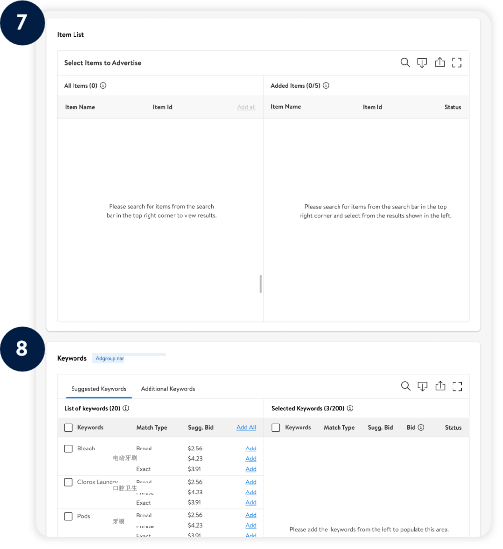Click Status header in Added Items
The height and width of the screenshot is (549, 503).
(x=453, y=107)
